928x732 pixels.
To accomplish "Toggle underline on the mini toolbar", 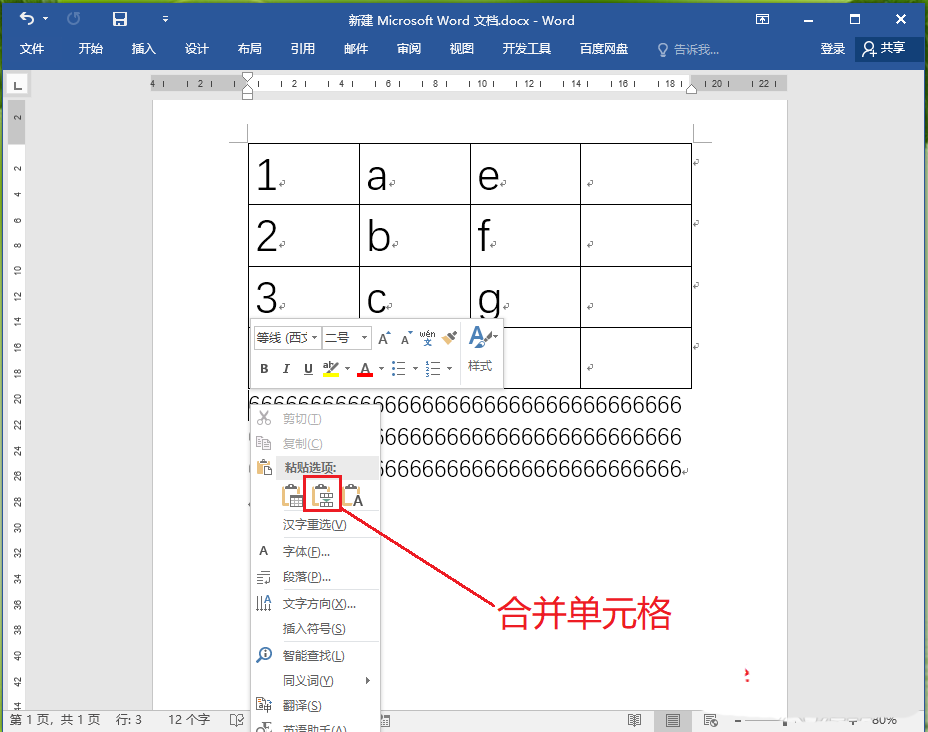I will (308, 369).
